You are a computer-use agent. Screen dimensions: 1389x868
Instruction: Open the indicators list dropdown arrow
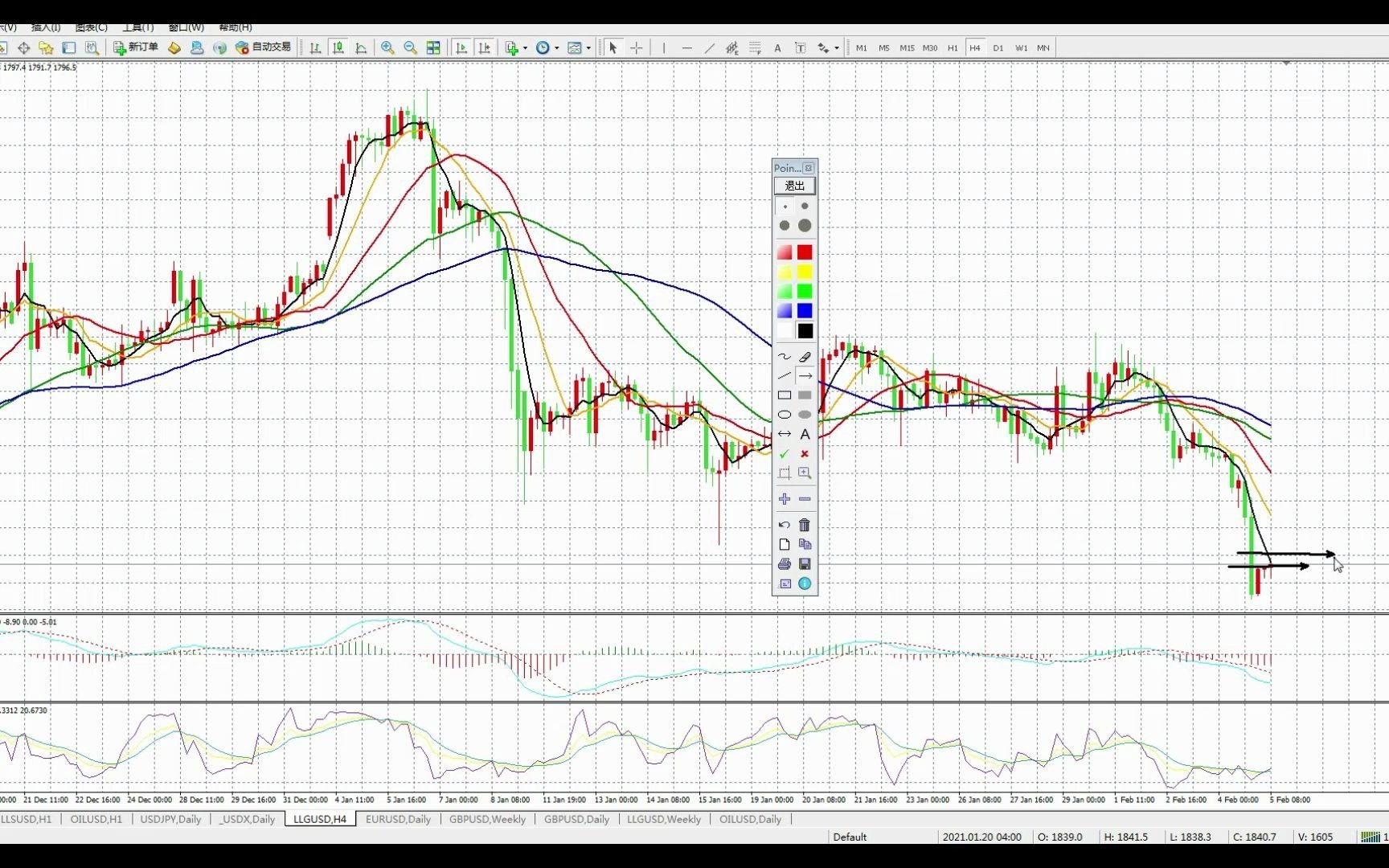pos(525,48)
